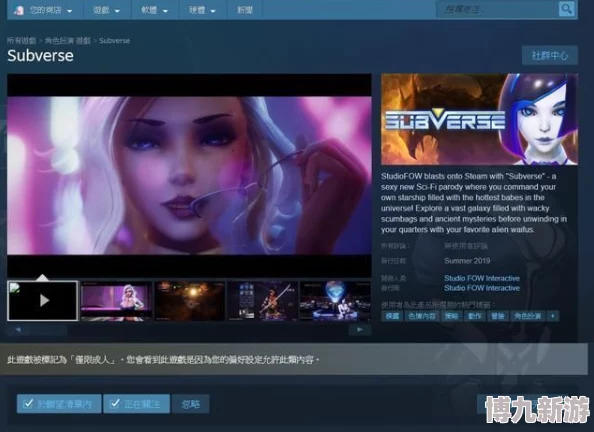Click the 忽略 ignore button
594x432 pixels.
click(191, 404)
